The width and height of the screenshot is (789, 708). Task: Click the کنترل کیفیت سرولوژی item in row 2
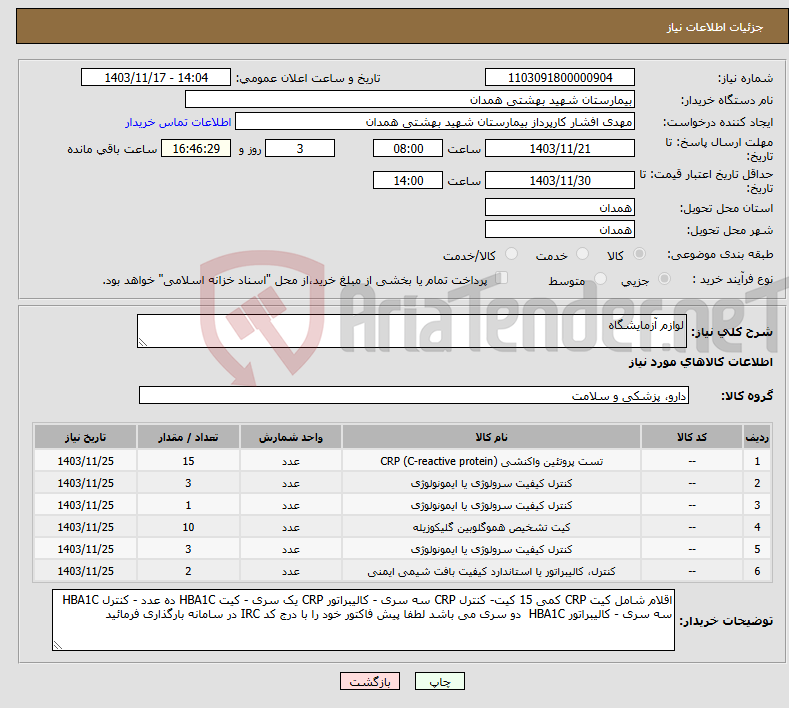coord(491,483)
